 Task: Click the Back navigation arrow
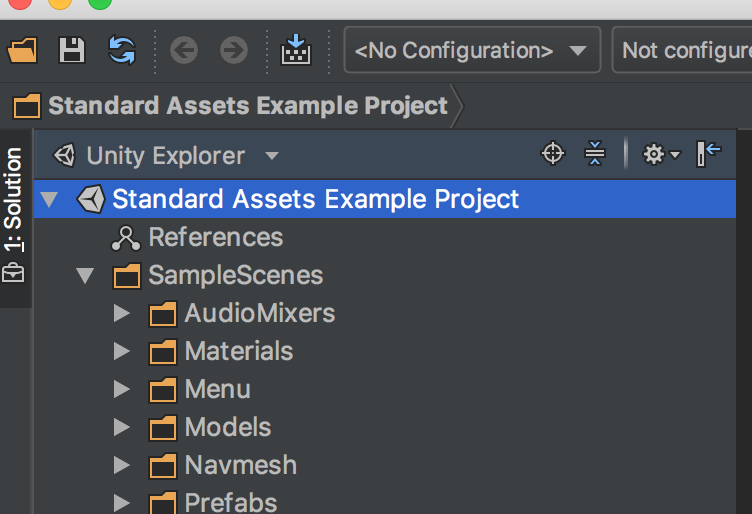[184, 50]
